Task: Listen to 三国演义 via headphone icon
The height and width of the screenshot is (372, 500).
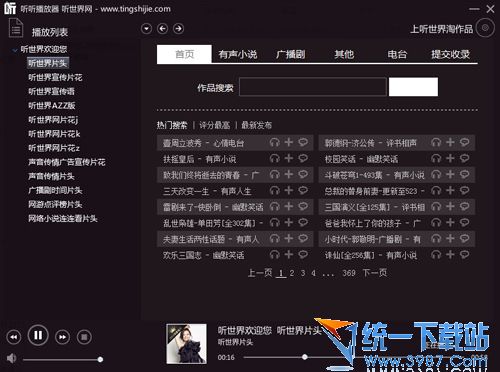Action: 436,207
